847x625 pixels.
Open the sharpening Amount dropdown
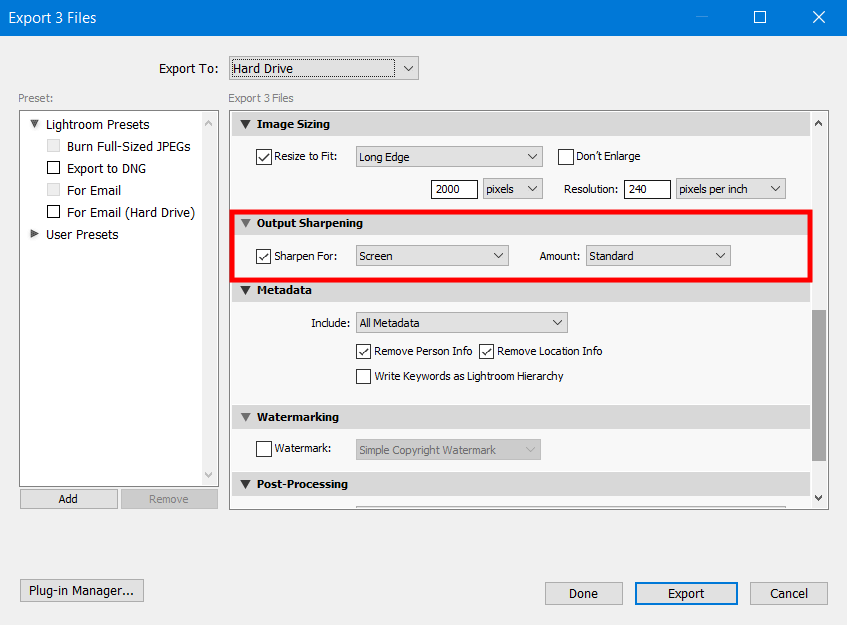point(657,256)
